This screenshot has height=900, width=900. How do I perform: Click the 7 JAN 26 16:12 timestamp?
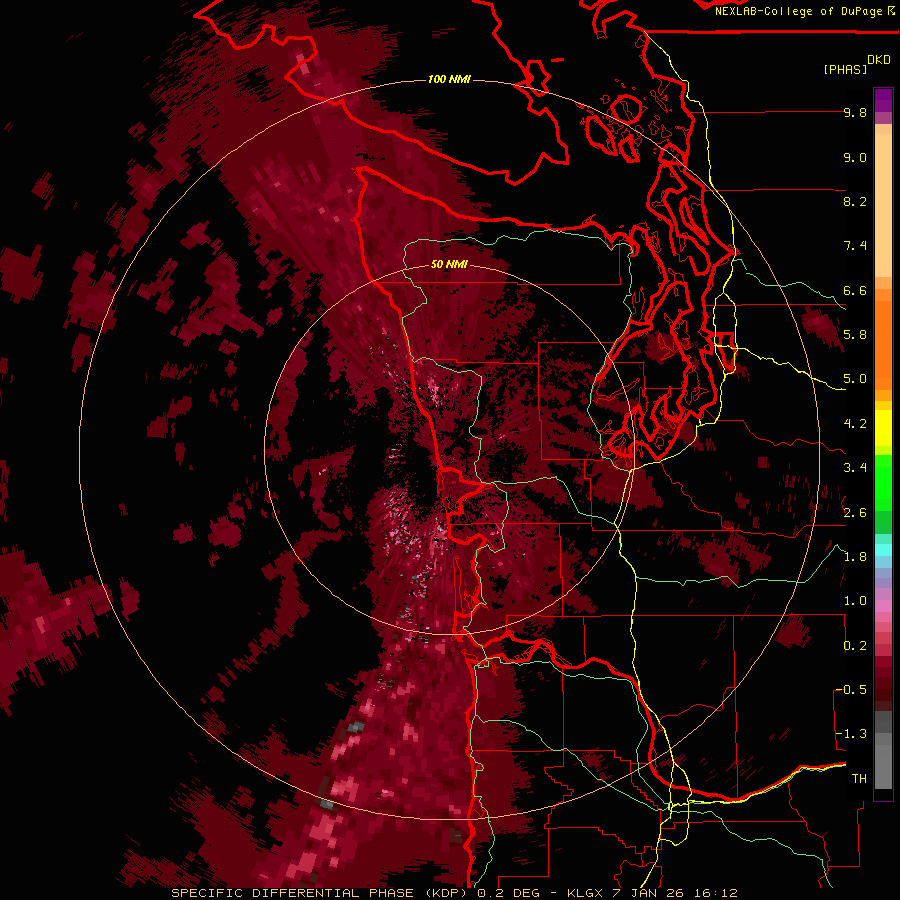(x=675, y=893)
